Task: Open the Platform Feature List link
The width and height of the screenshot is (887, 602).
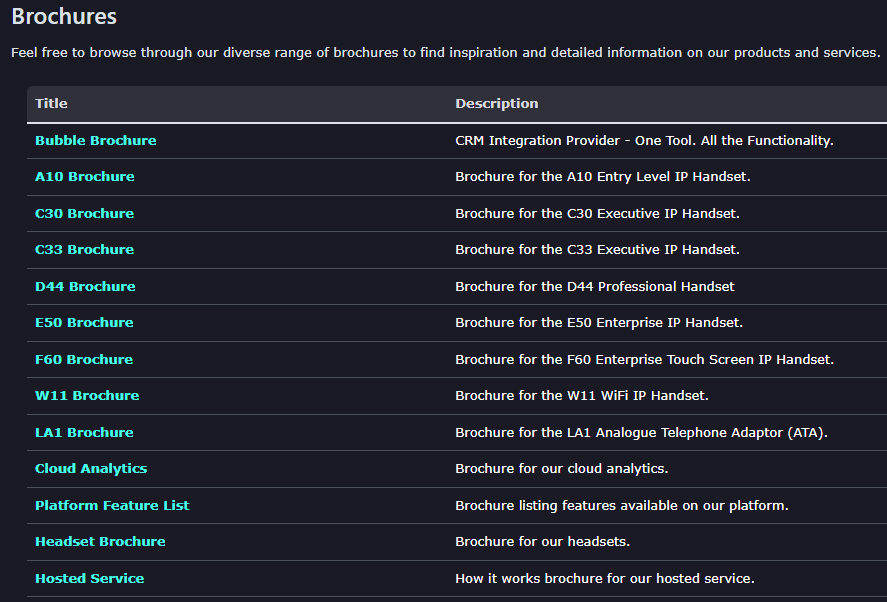Action: click(x=112, y=505)
